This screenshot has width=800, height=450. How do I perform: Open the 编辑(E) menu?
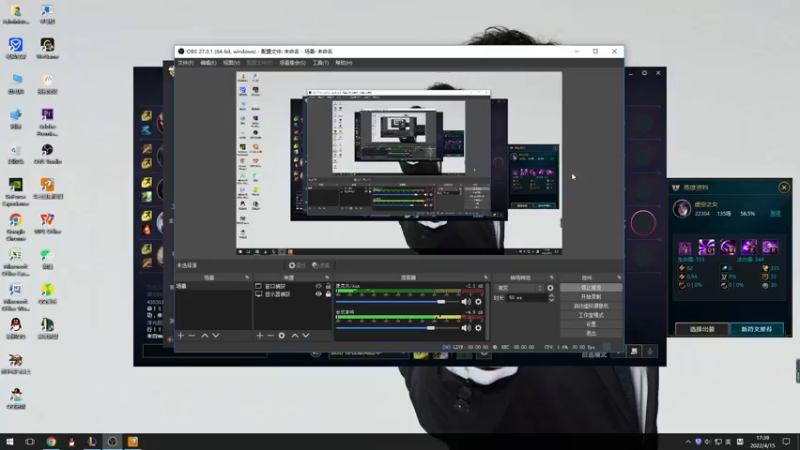pyautogui.click(x=208, y=63)
